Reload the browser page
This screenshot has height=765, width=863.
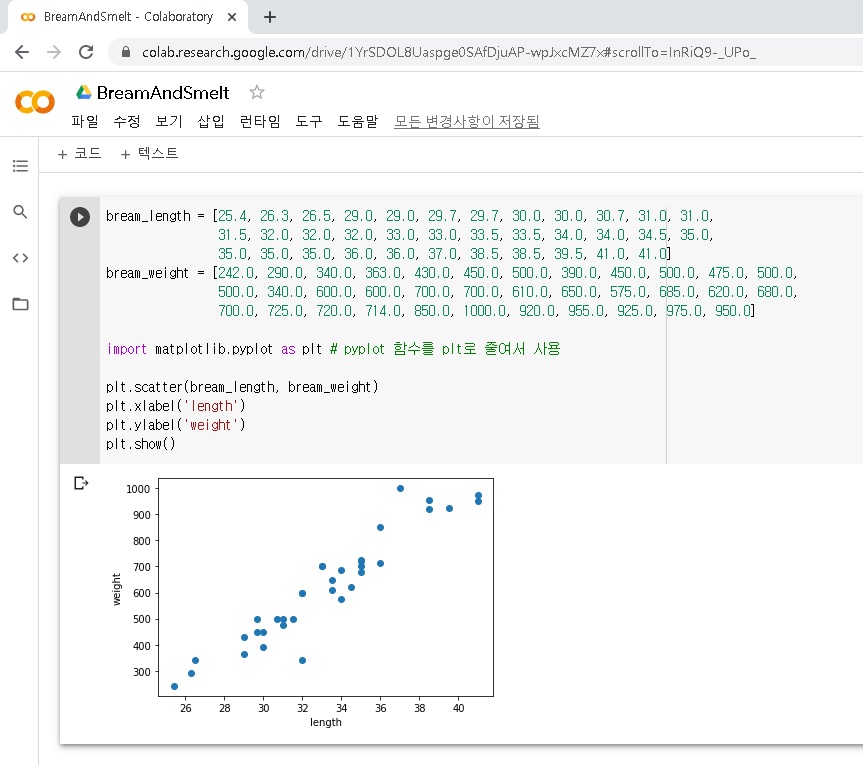[x=86, y=52]
